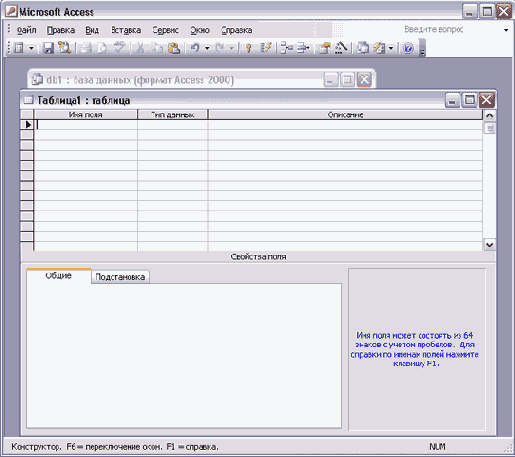
Task: Click the grid scrollbar up arrow
Action: pos(489,116)
